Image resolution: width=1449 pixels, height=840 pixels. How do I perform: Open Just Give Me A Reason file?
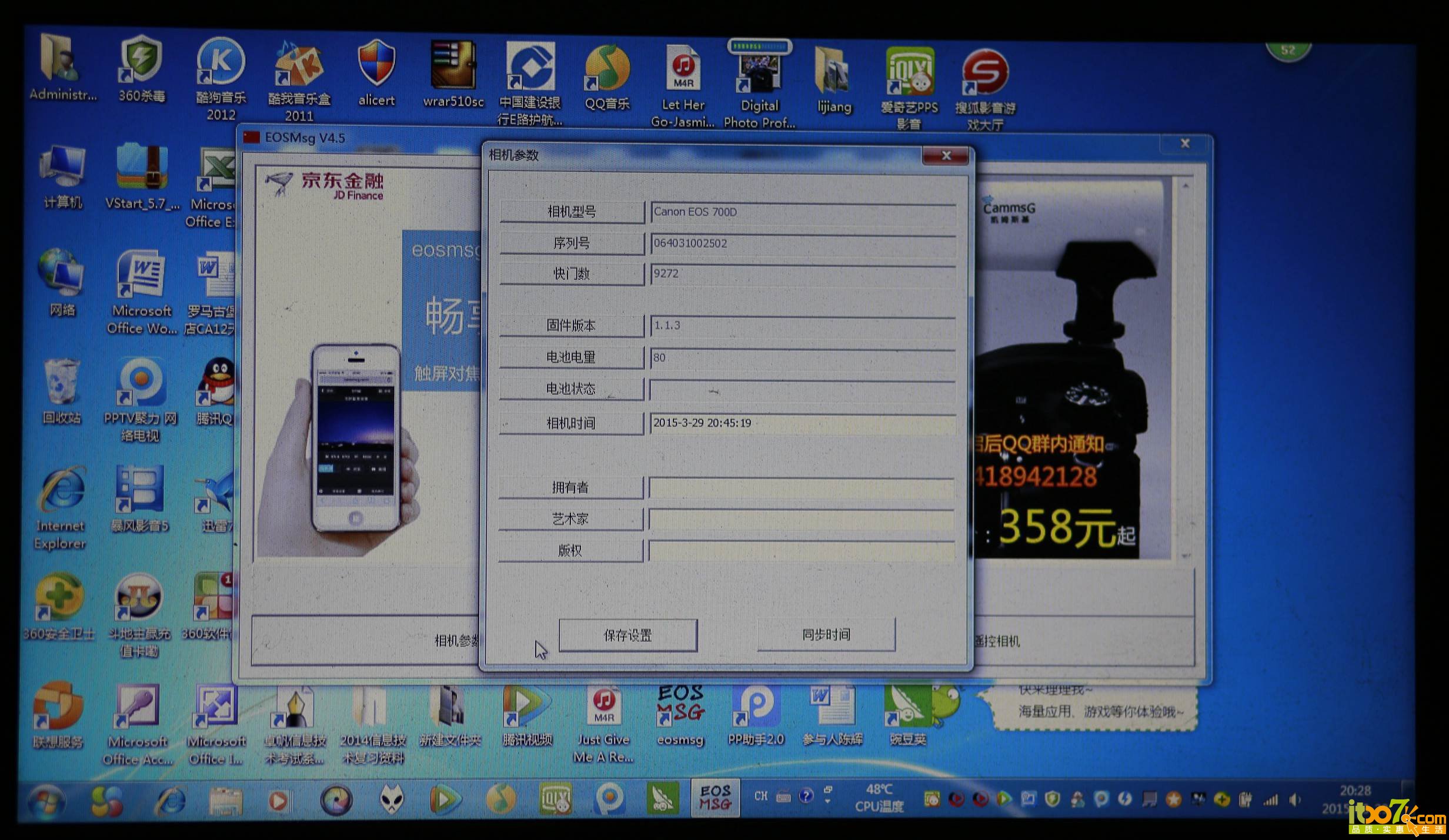coord(603,724)
